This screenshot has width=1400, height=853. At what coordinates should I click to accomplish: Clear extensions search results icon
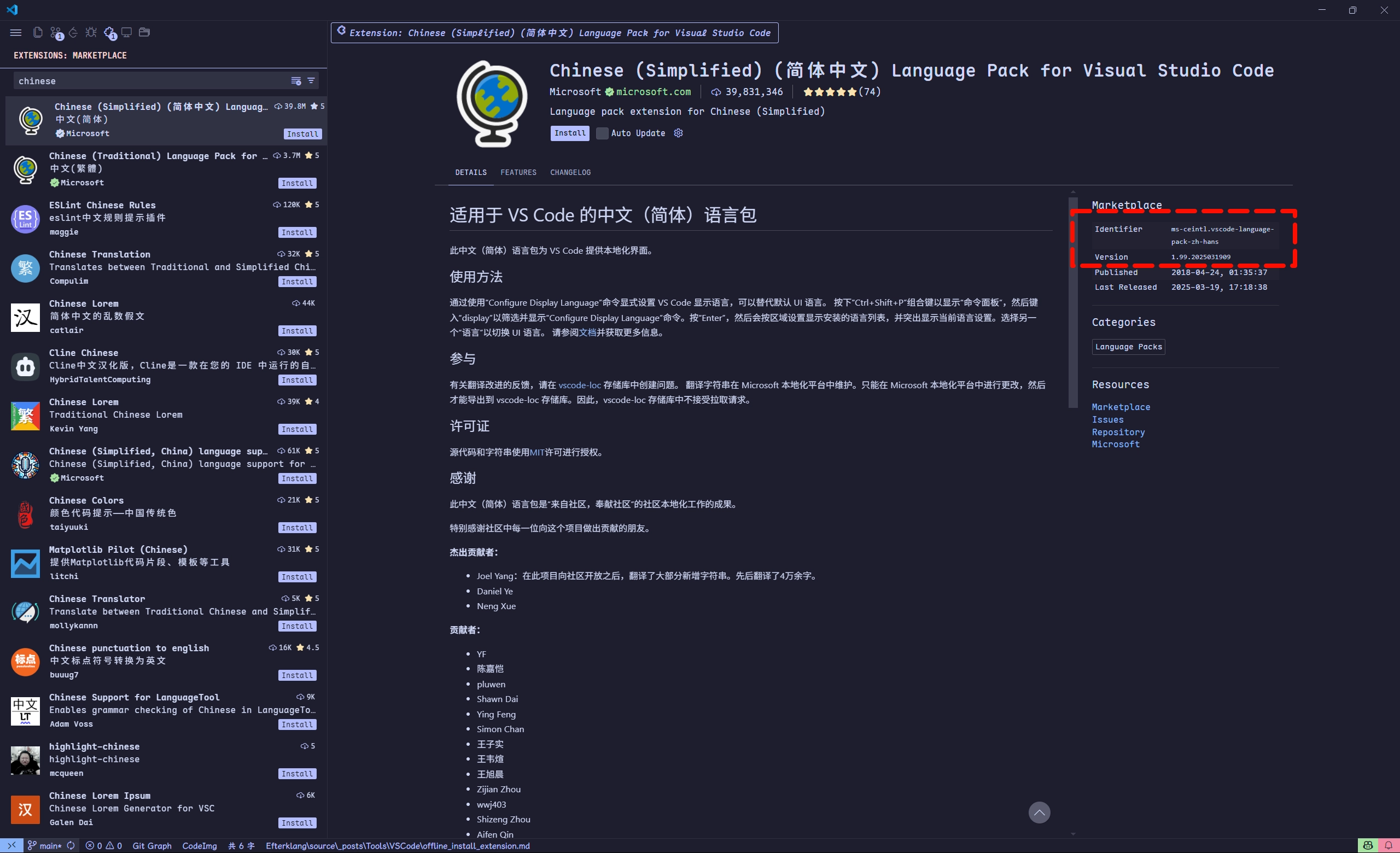[x=296, y=80]
